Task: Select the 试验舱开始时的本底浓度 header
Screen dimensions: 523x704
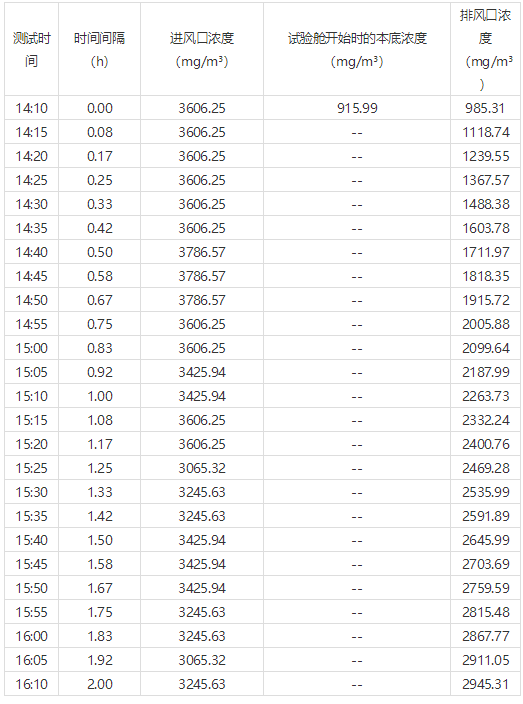Action: click(357, 49)
